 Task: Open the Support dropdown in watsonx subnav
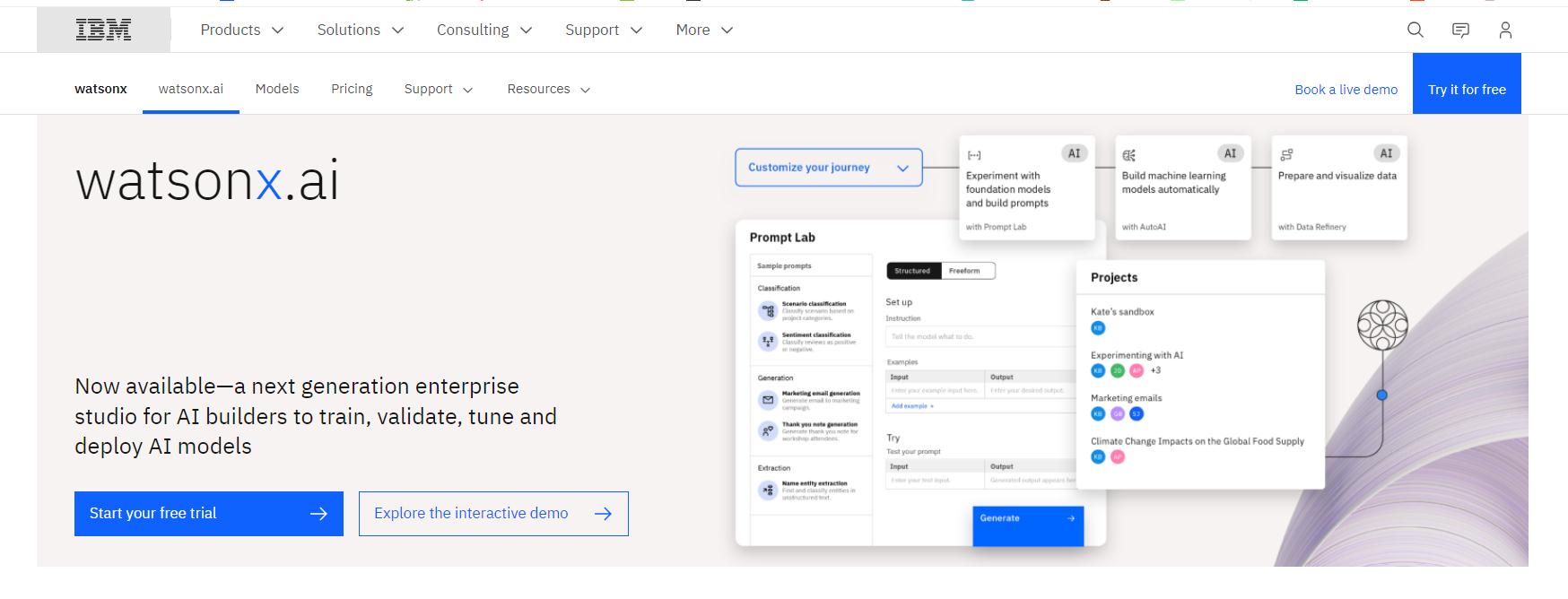click(x=439, y=89)
